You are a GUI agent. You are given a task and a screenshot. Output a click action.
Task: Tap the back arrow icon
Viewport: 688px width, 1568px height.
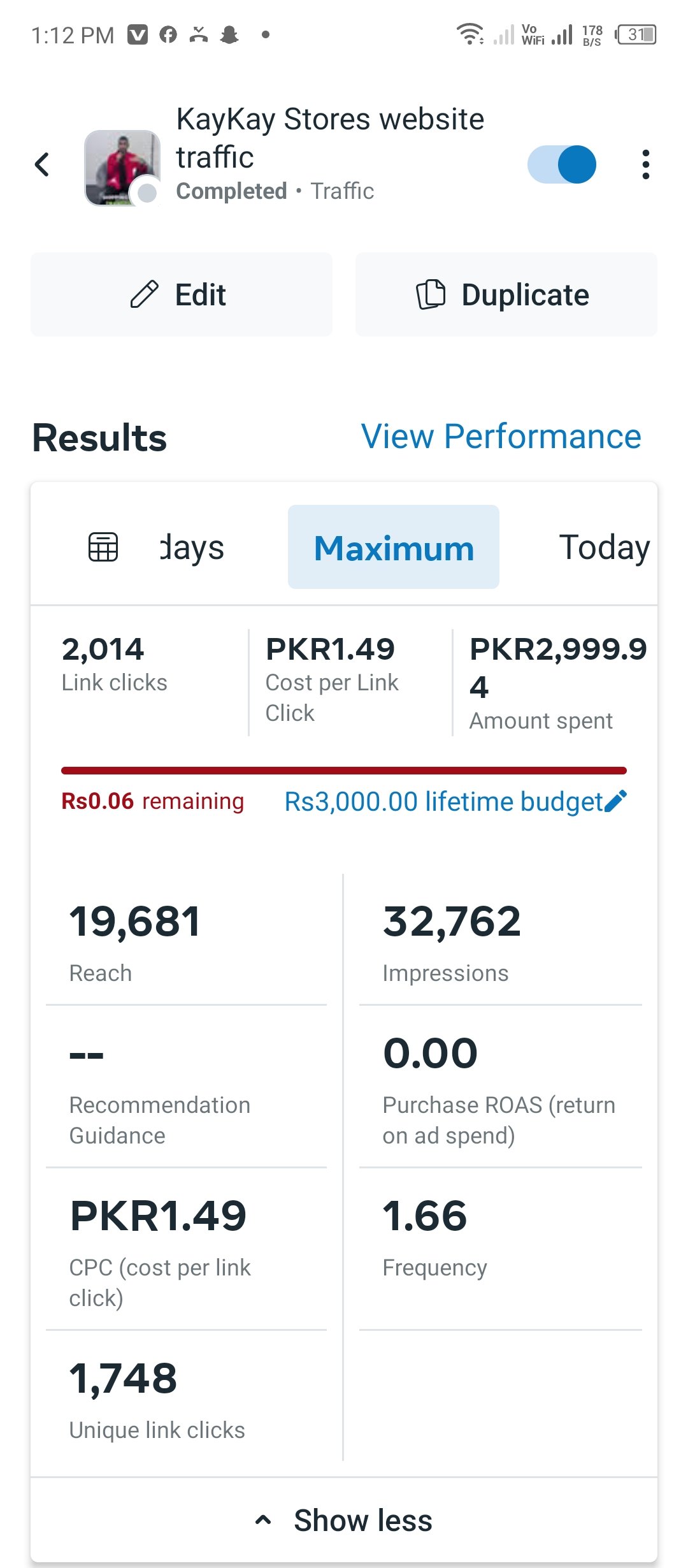pos(42,164)
